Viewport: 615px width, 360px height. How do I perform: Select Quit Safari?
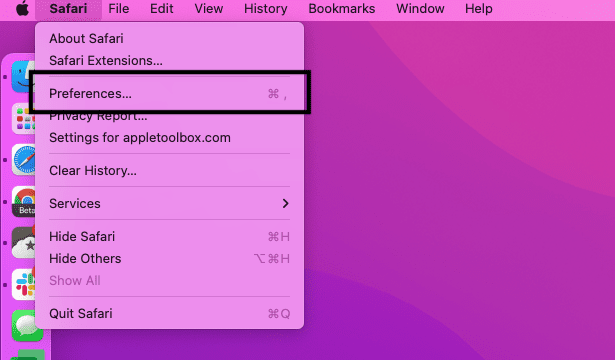coord(169,313)
